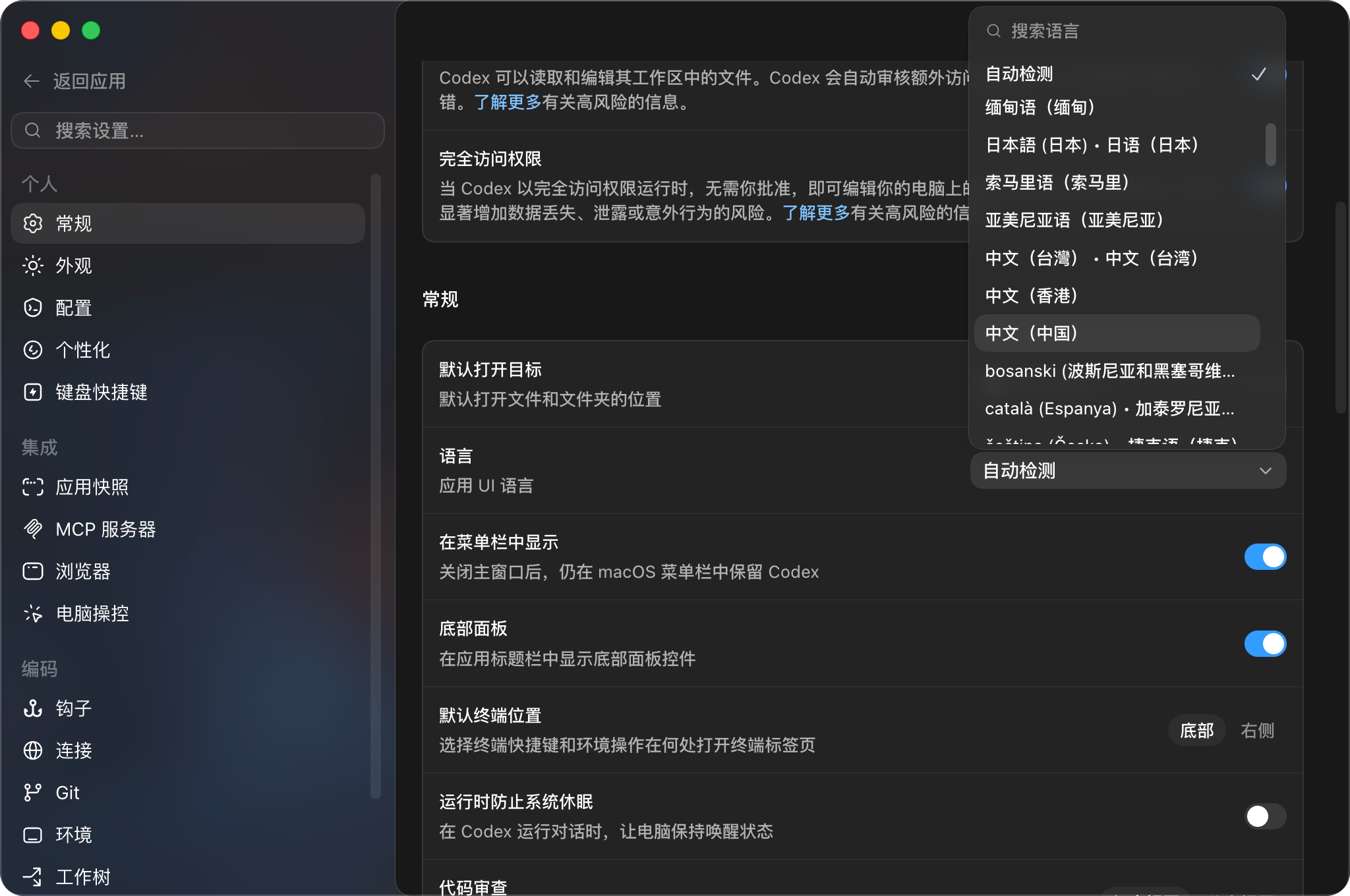
Task: Click the chevron on the 自动检测 dropdown
Action: (1265, 471)
